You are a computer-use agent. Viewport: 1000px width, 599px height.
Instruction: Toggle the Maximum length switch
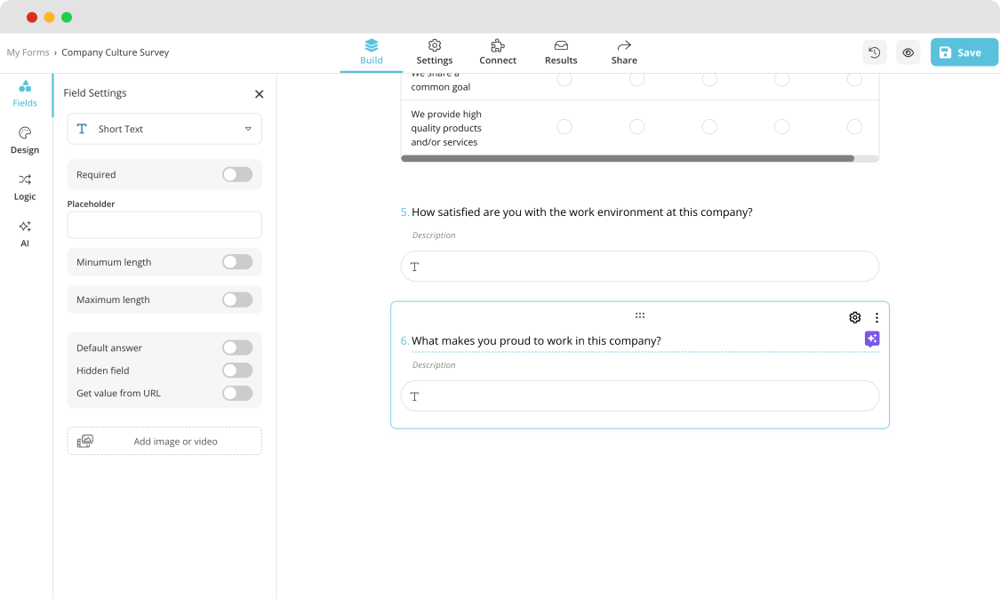[237, 300]
